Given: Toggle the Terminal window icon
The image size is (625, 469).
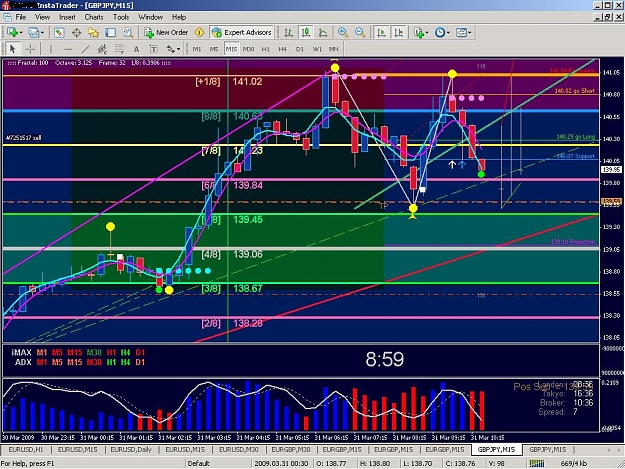Looking at the screenshot, I should (110, 32).
